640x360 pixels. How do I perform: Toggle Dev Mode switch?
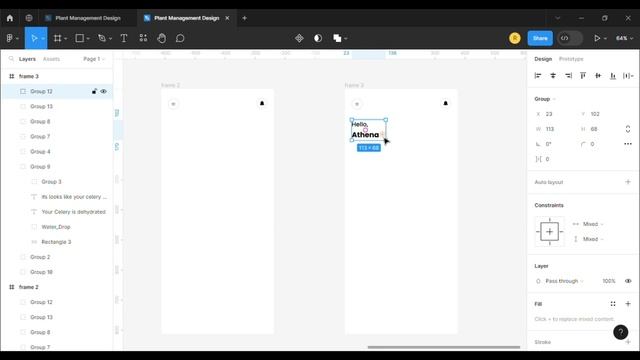[570, 38]
